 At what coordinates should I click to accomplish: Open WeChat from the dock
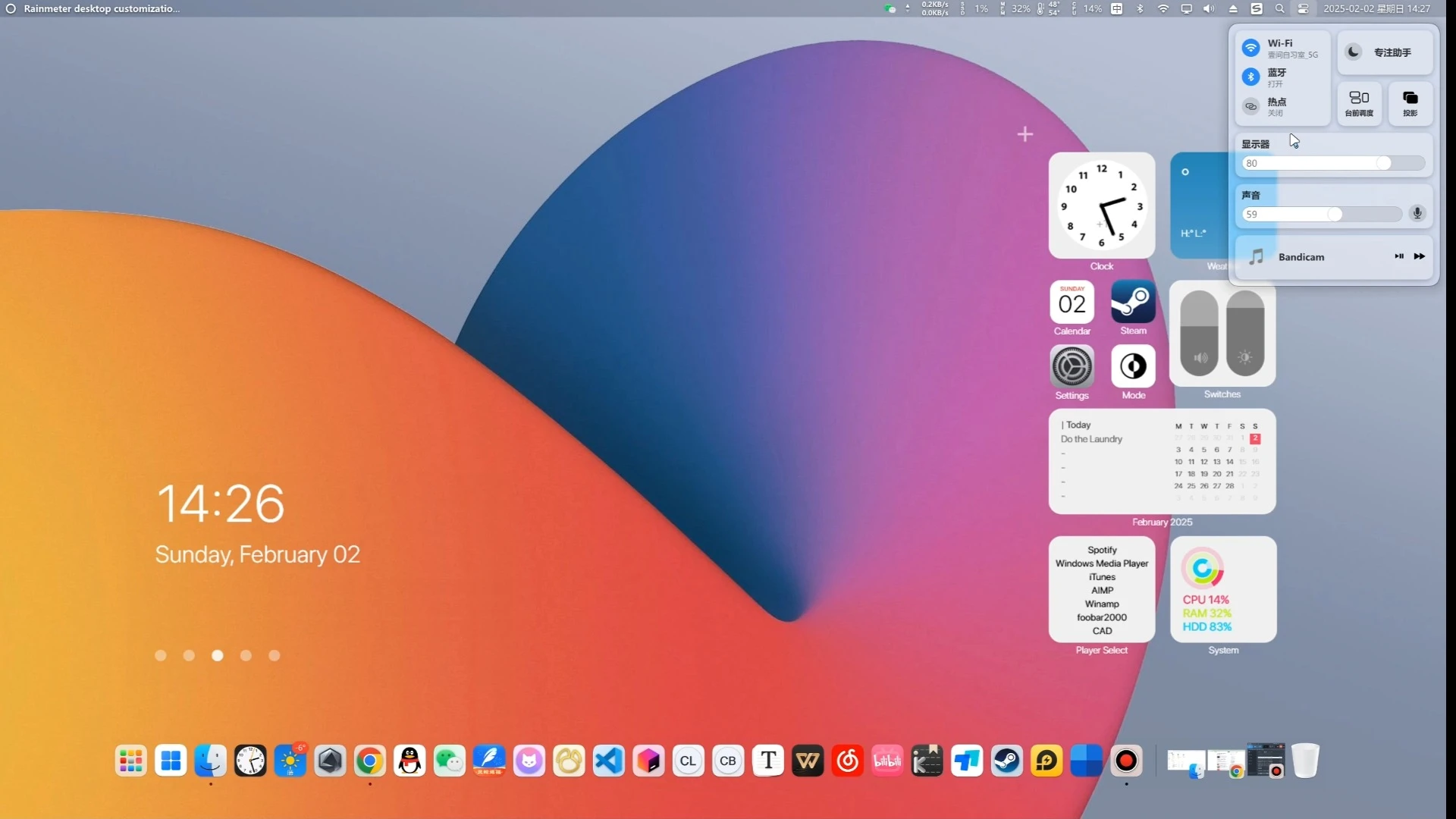click(x=449, y=761)
